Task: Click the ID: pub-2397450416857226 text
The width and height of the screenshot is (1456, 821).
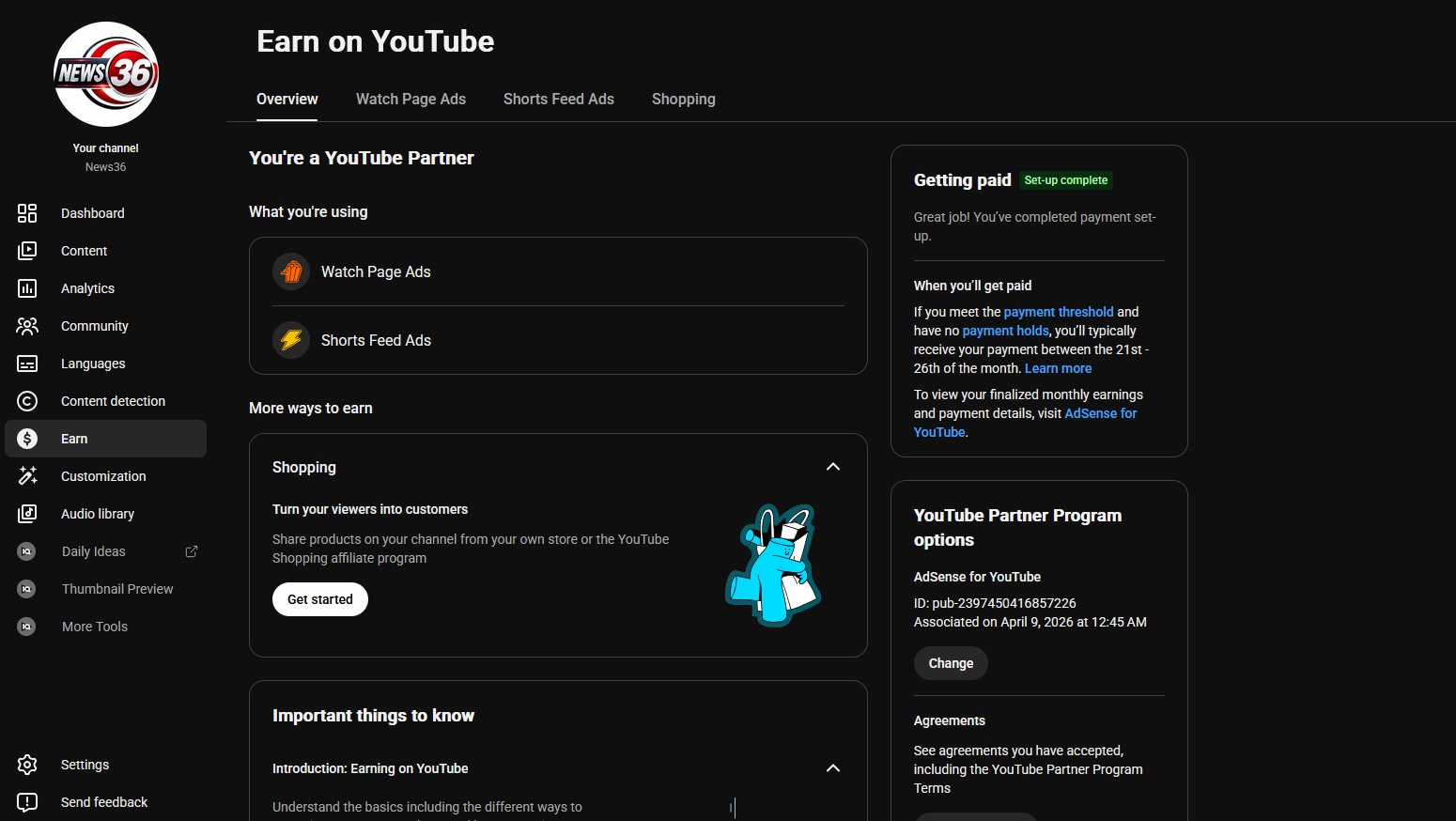Action: pos(995,603)
